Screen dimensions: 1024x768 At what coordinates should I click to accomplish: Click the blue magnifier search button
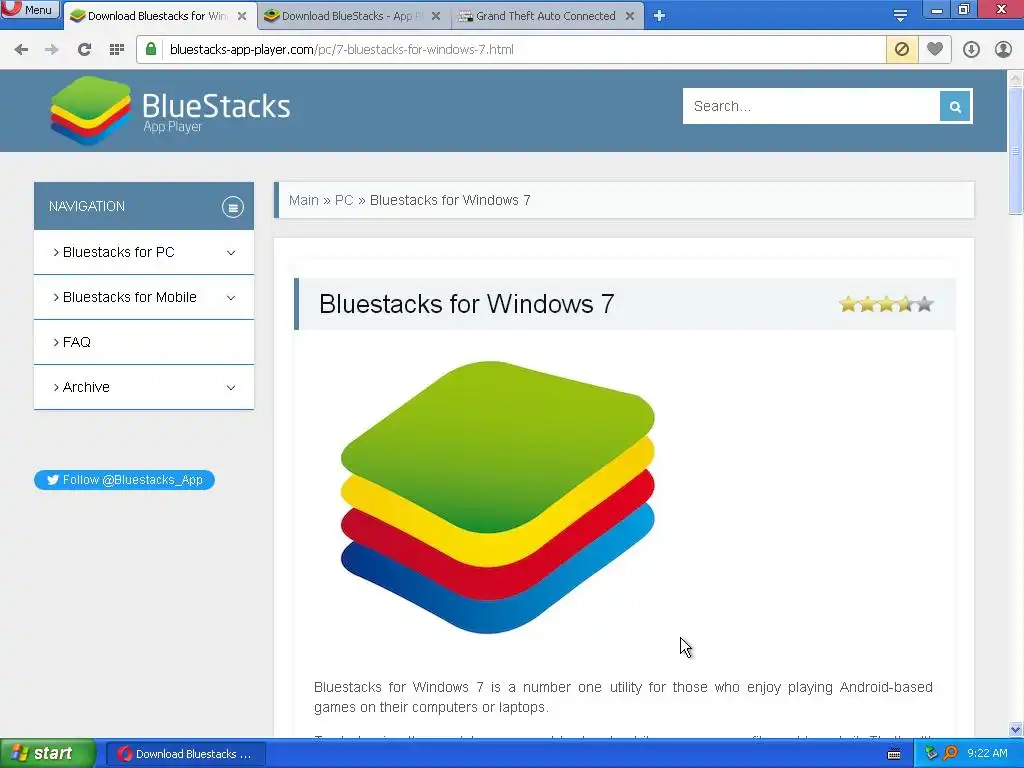pos(955,106)
